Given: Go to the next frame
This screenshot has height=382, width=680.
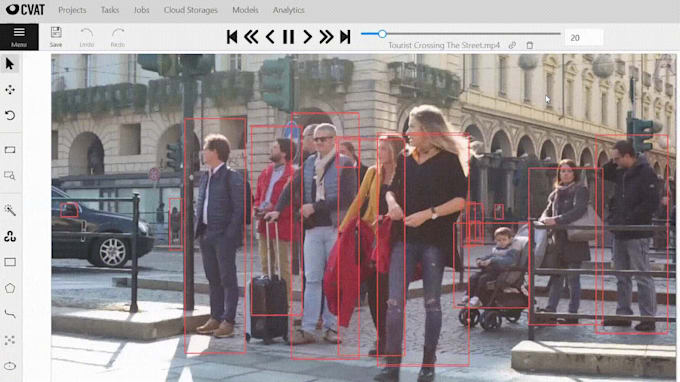Looking at the screenshot, I should point(307,37).
